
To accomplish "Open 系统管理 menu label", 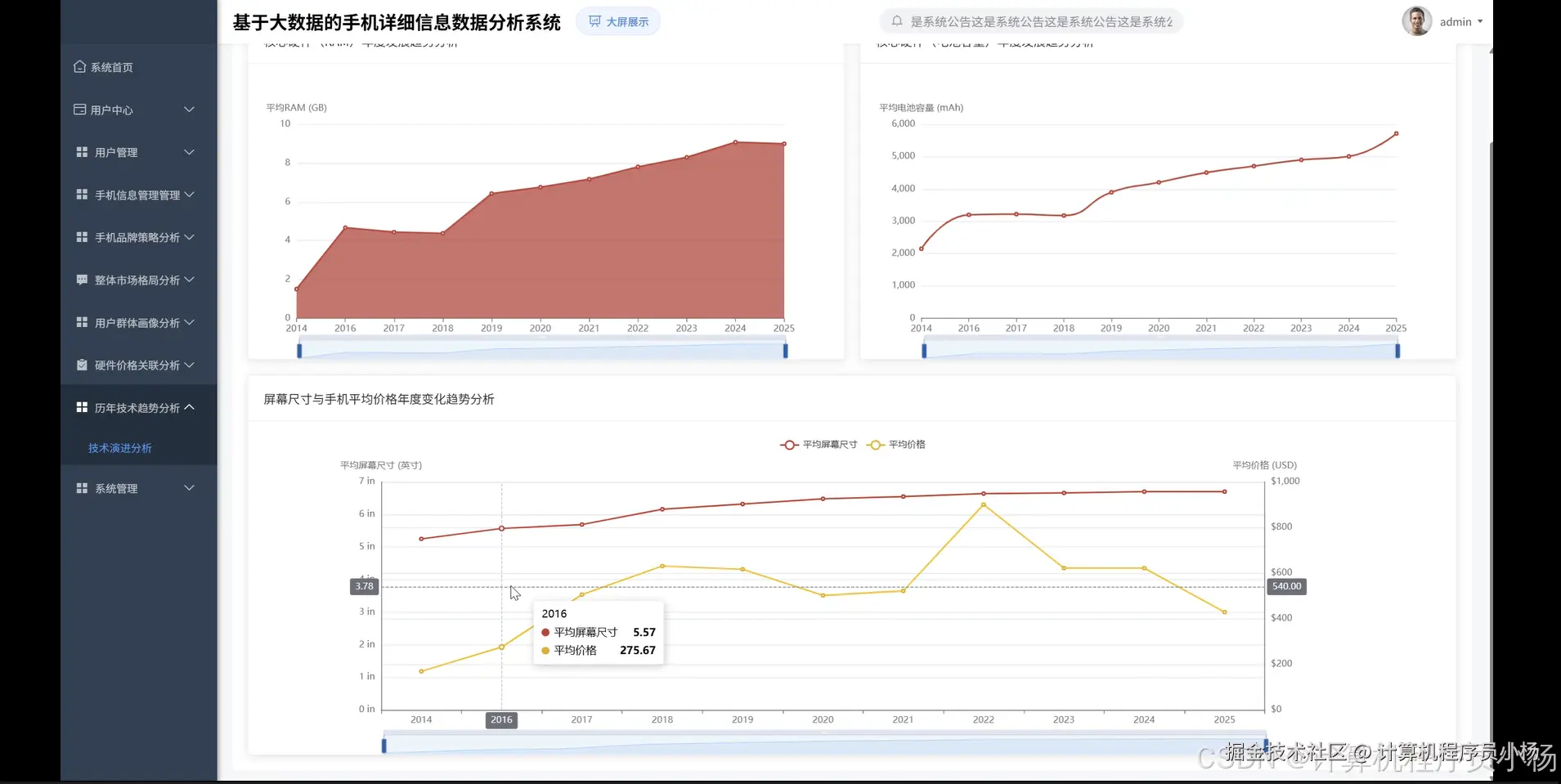I will [x=116, y=488].
